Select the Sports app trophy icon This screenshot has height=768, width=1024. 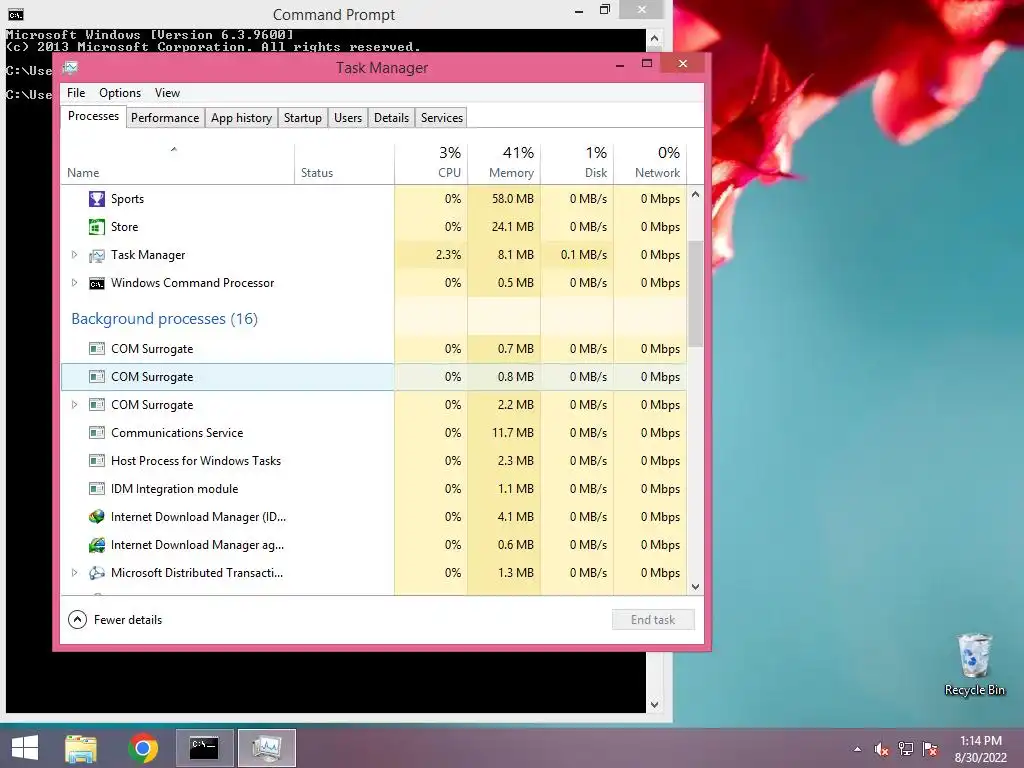[97, 199]
